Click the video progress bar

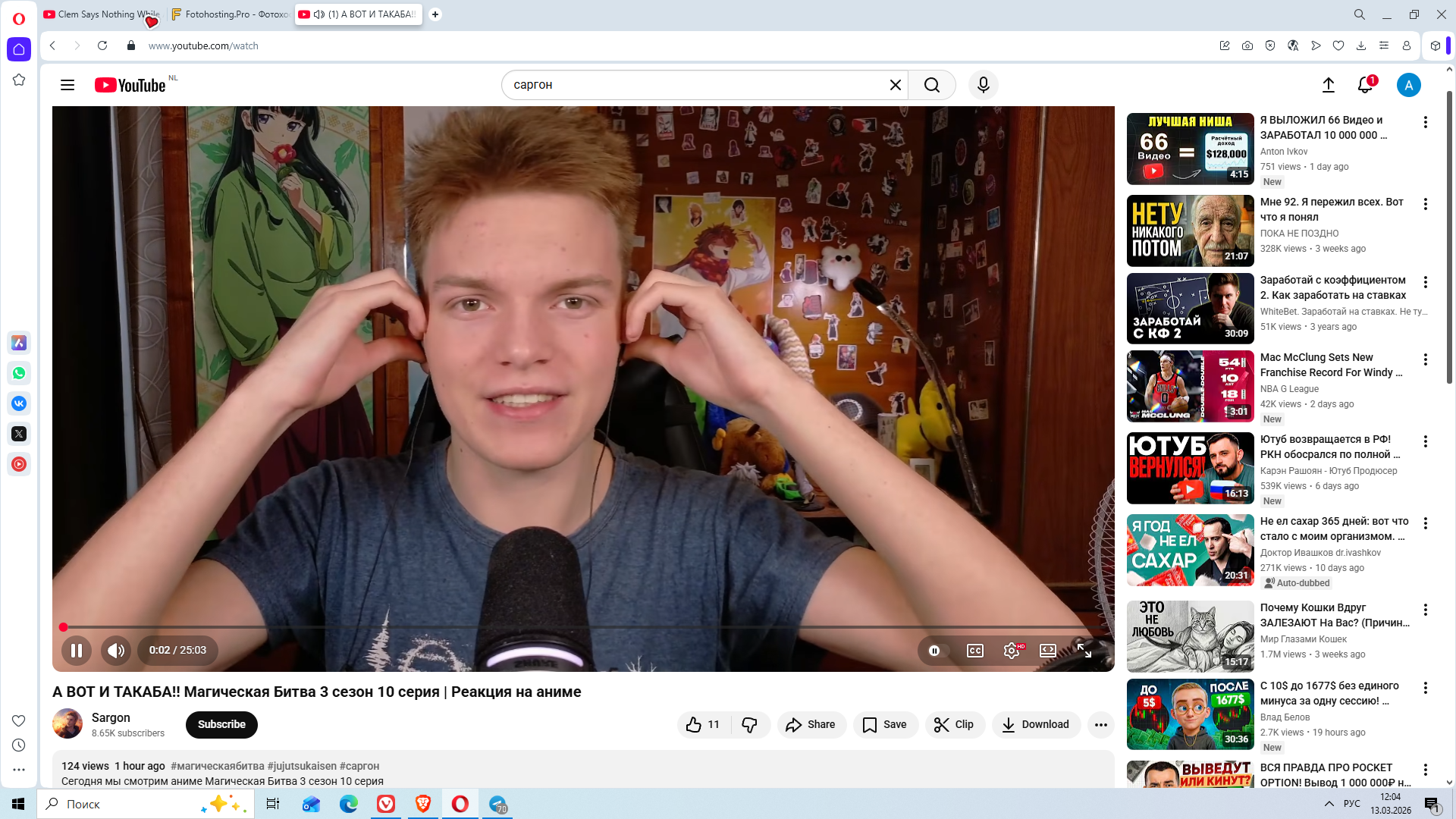click(576, 627)
